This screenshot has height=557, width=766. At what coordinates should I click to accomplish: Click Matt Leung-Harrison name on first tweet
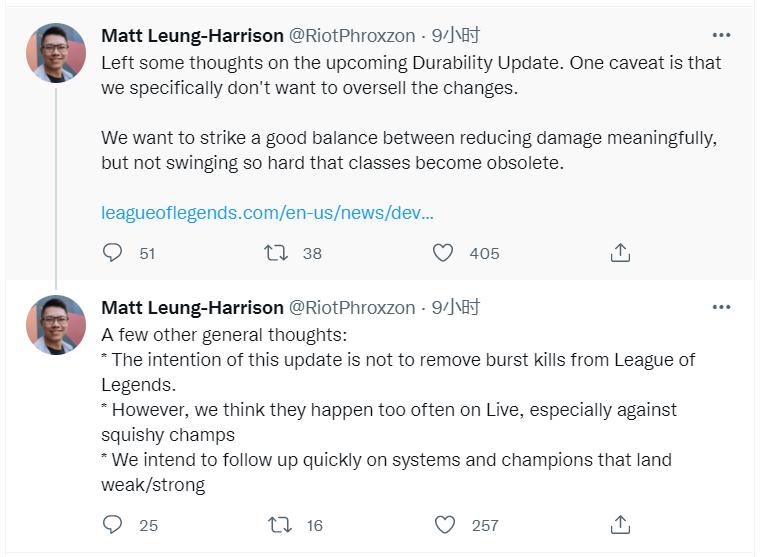[192, 35]
